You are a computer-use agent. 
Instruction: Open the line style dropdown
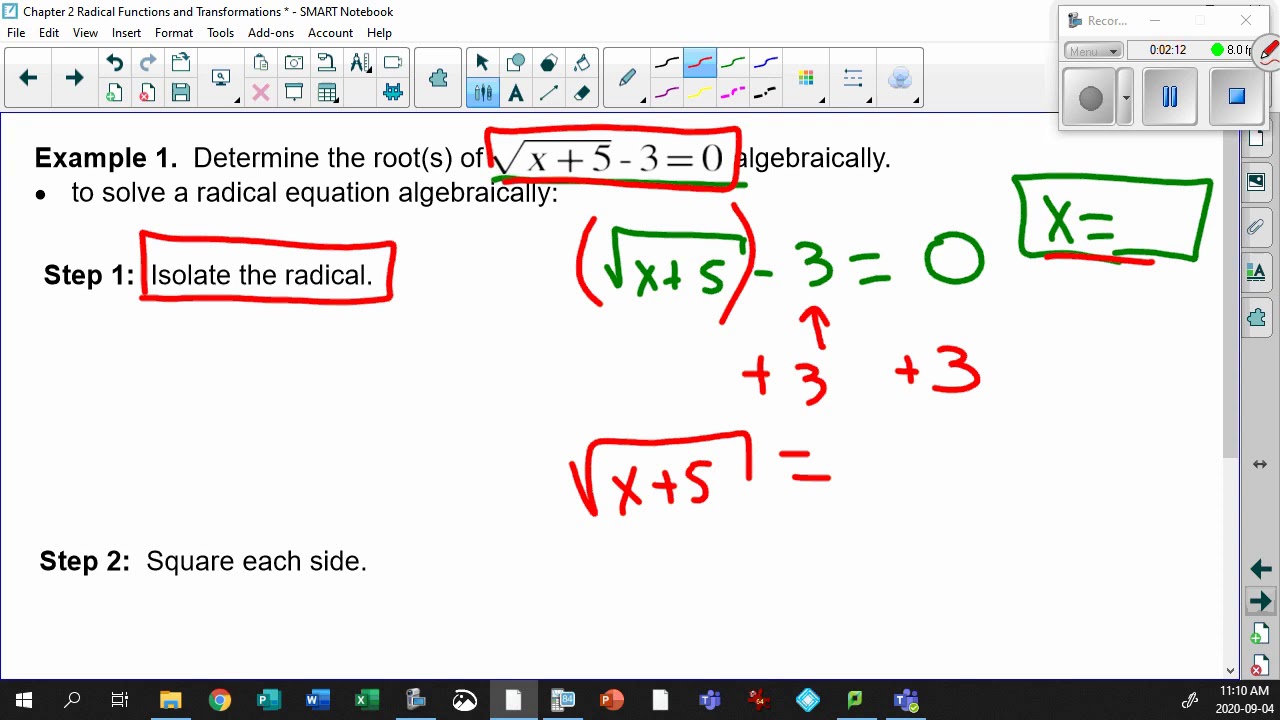tap(853, 78)
